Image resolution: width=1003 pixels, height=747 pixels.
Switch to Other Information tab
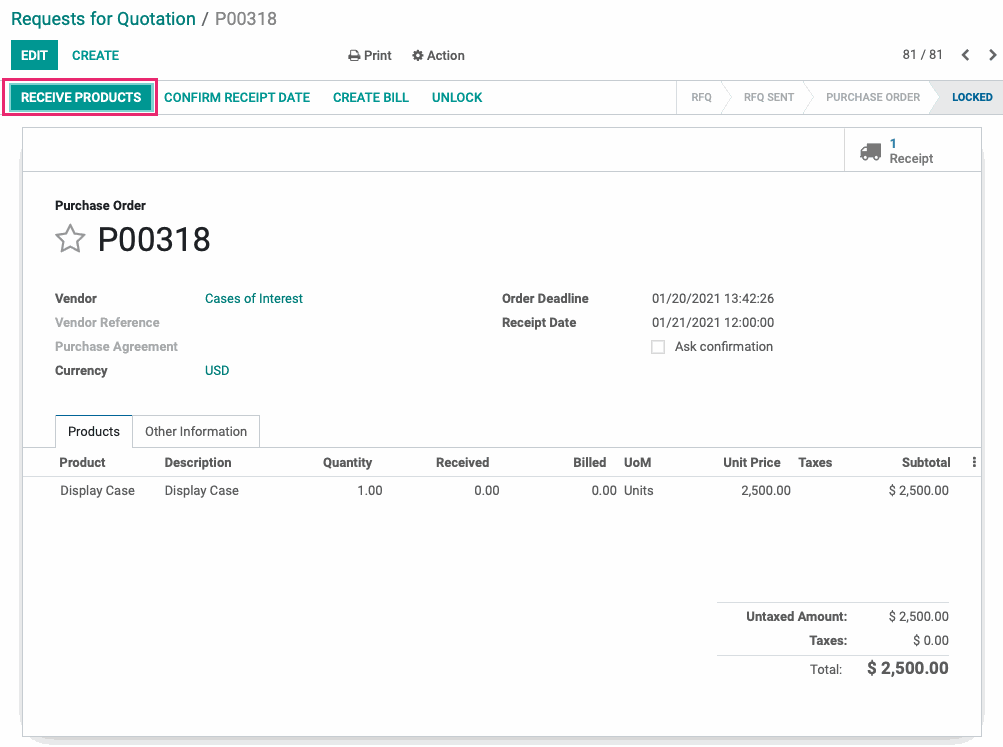(196, 432)
